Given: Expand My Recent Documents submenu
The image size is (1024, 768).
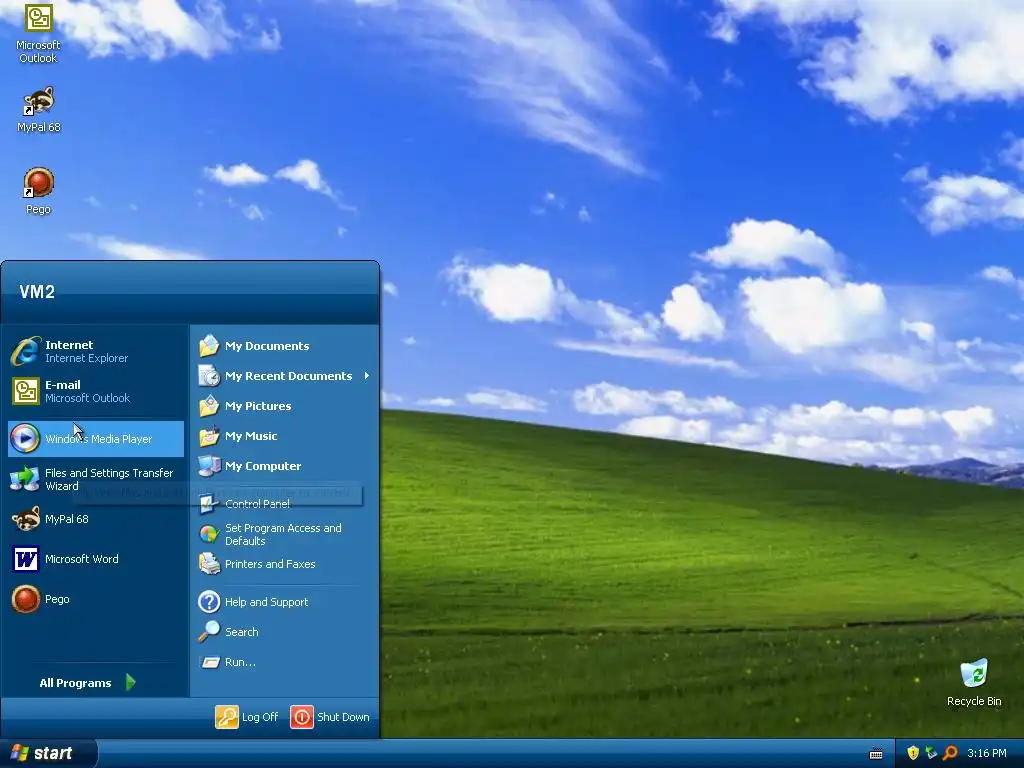Looking at the screenshot, I should point(285,376).
